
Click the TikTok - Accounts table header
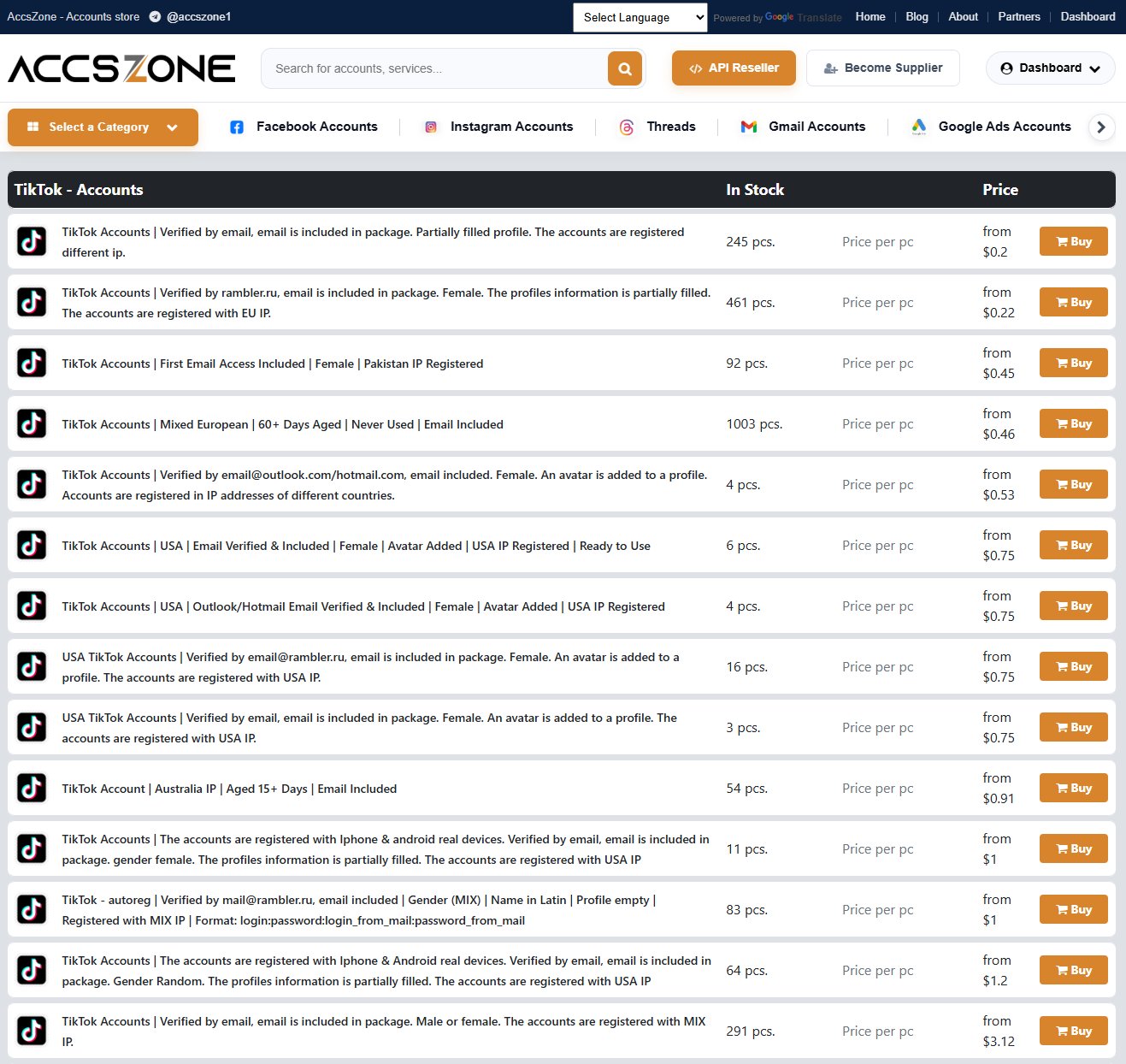click(79, 190)
